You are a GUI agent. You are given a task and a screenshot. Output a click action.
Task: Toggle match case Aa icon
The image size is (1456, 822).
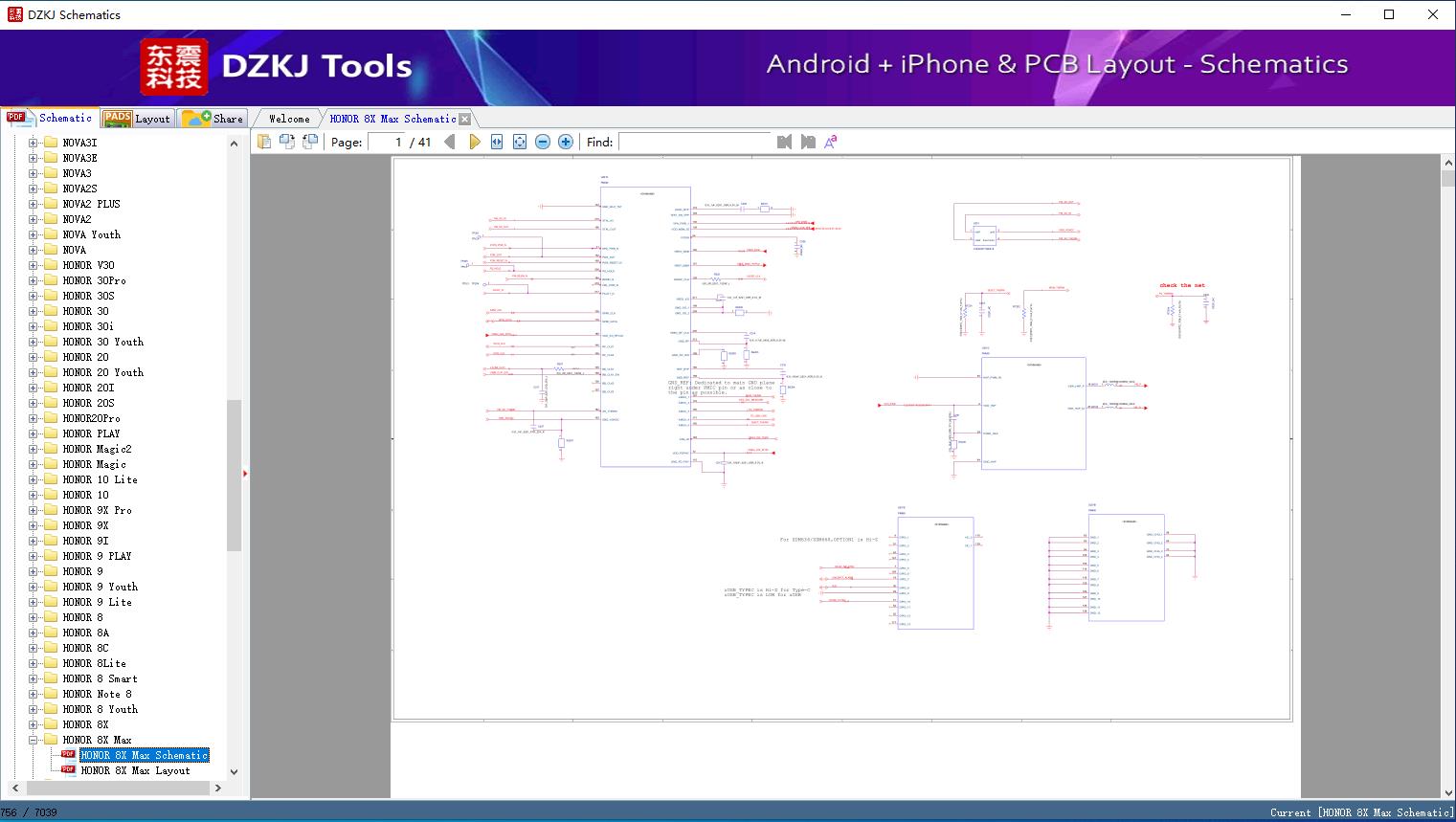point(831,142)
